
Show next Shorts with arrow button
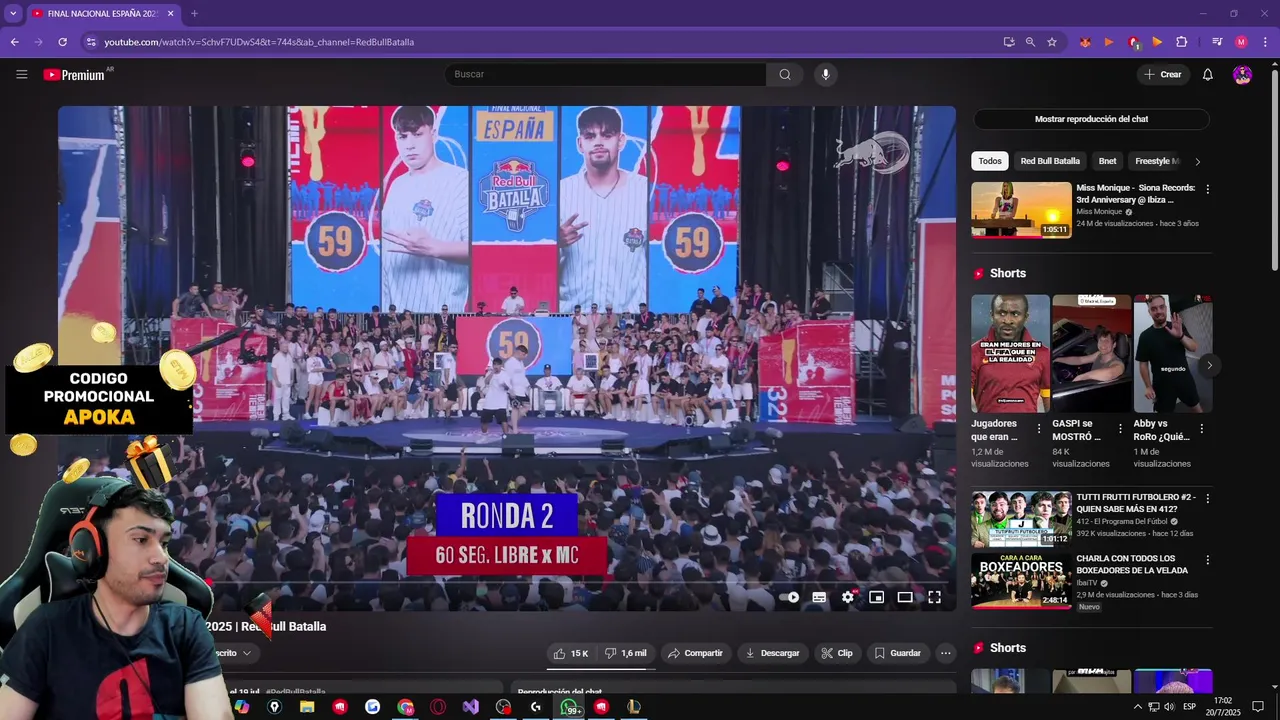[1209, 365]
